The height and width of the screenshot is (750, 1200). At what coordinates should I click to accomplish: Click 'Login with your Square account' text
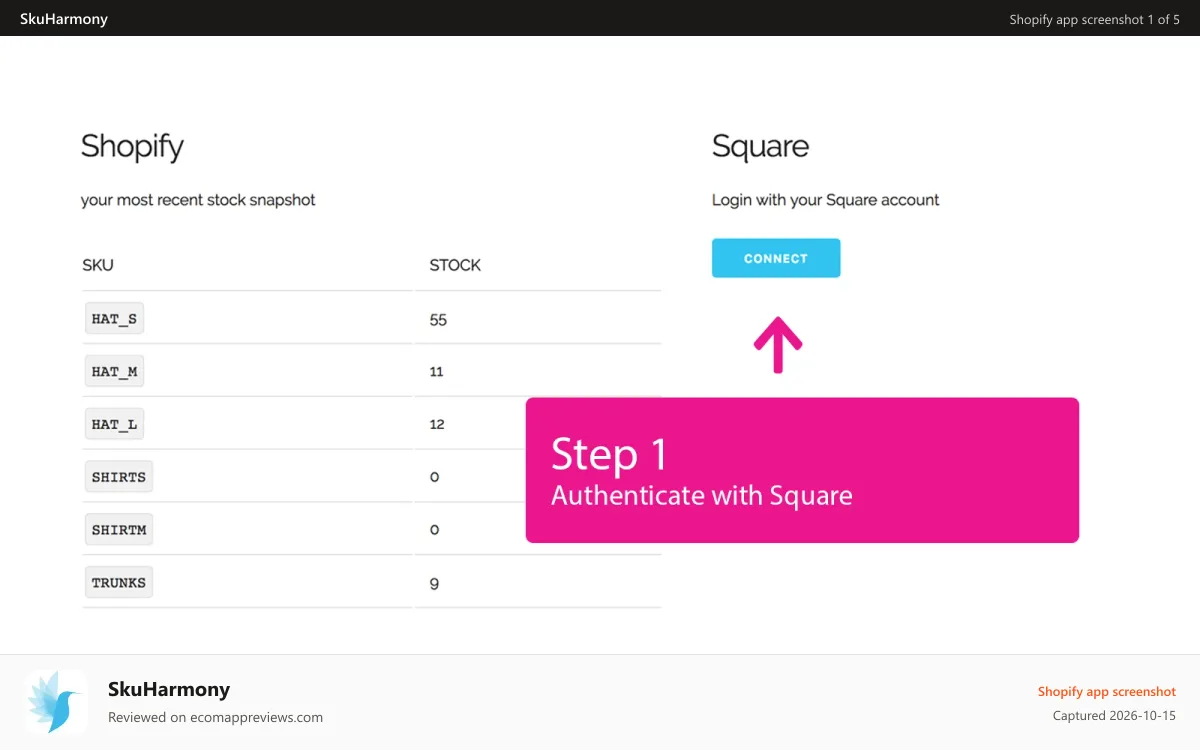coord(826,200)
